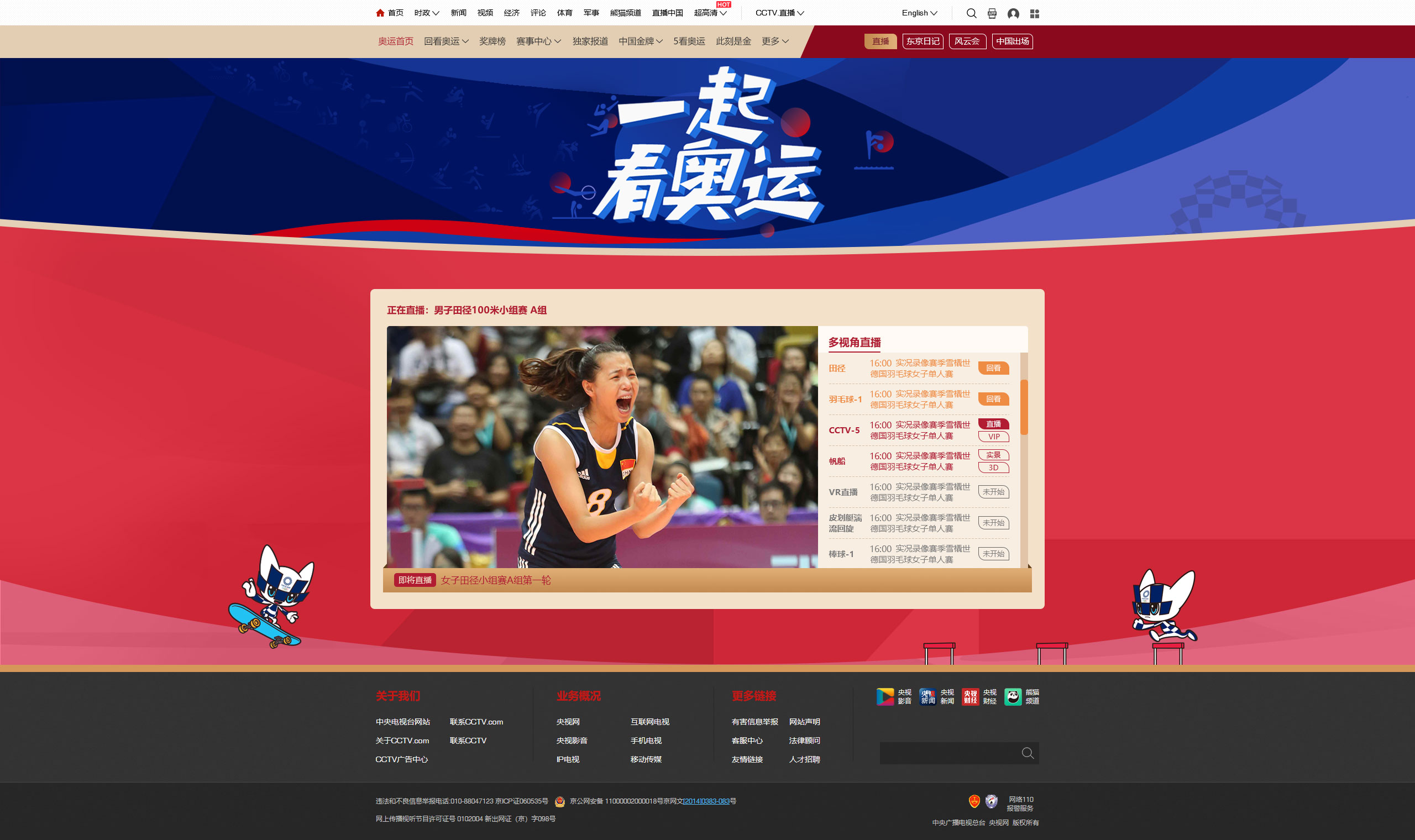Screen dimensions: 1415x840
Task: Click 未开始 button in 皮划艇激流回旋 row
Action: 993,523
